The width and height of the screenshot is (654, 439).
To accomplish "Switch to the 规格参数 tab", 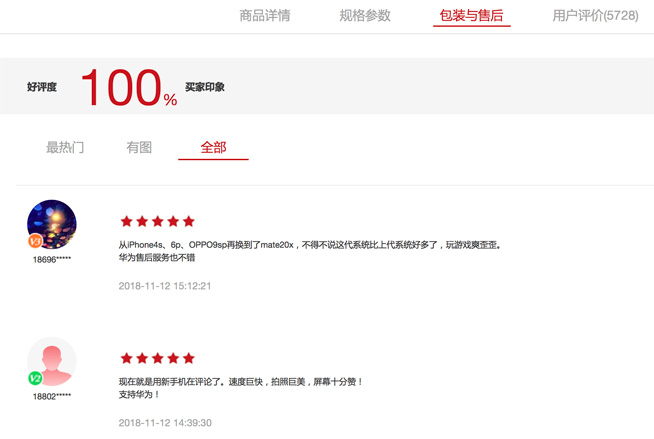I will (365, 16).
